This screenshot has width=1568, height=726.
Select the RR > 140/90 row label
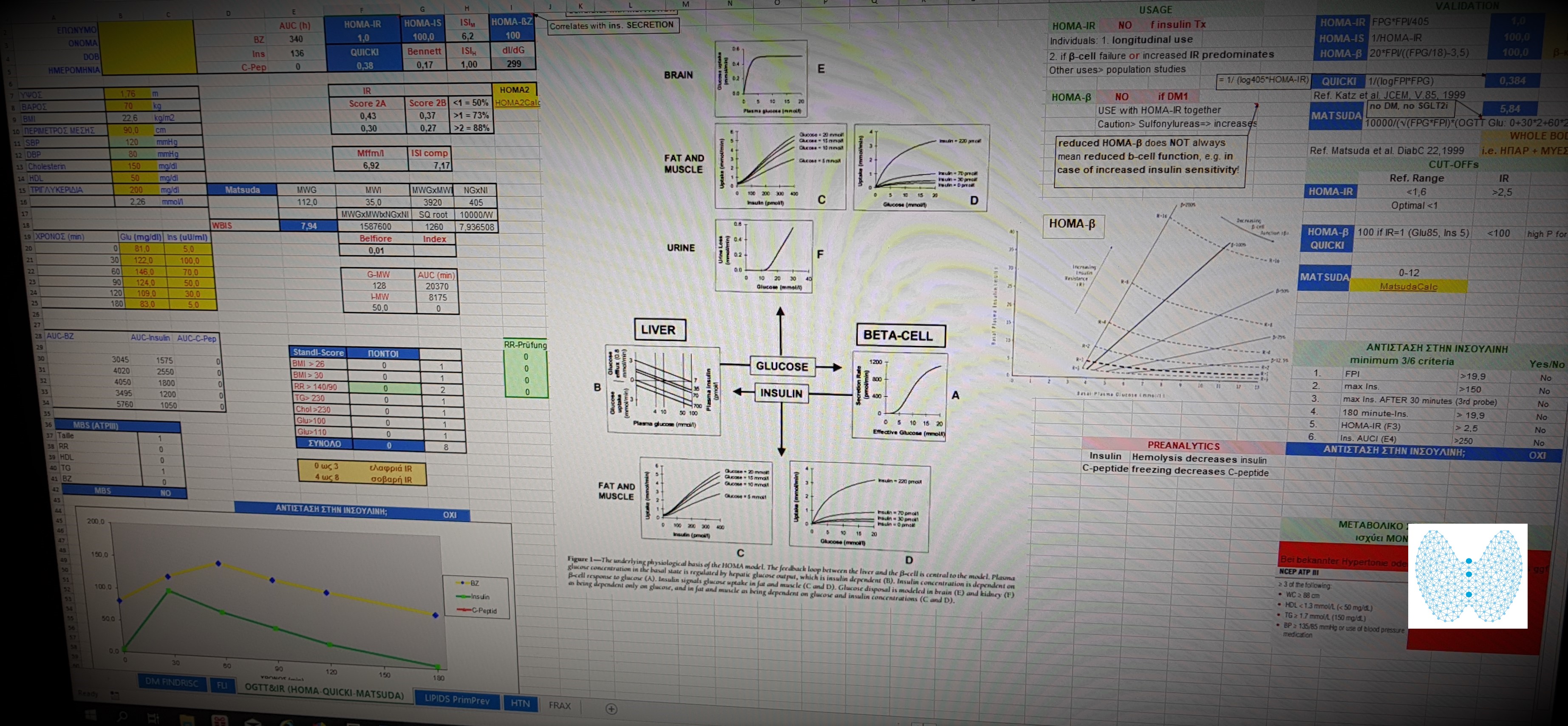point(320,387)
